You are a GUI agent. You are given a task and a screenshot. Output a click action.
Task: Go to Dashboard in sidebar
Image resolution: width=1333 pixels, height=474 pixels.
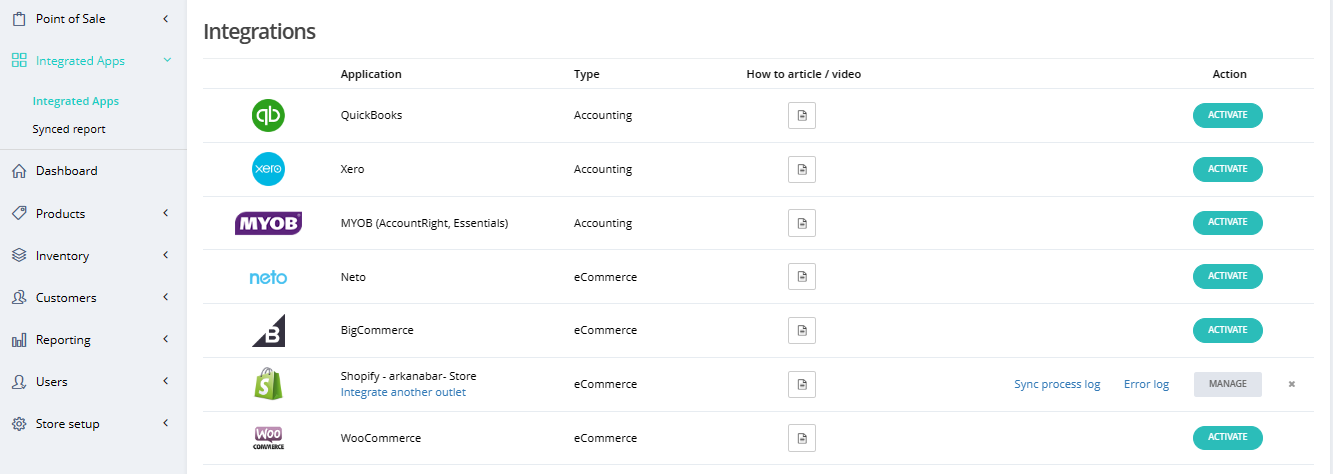[x=67, y=171]
